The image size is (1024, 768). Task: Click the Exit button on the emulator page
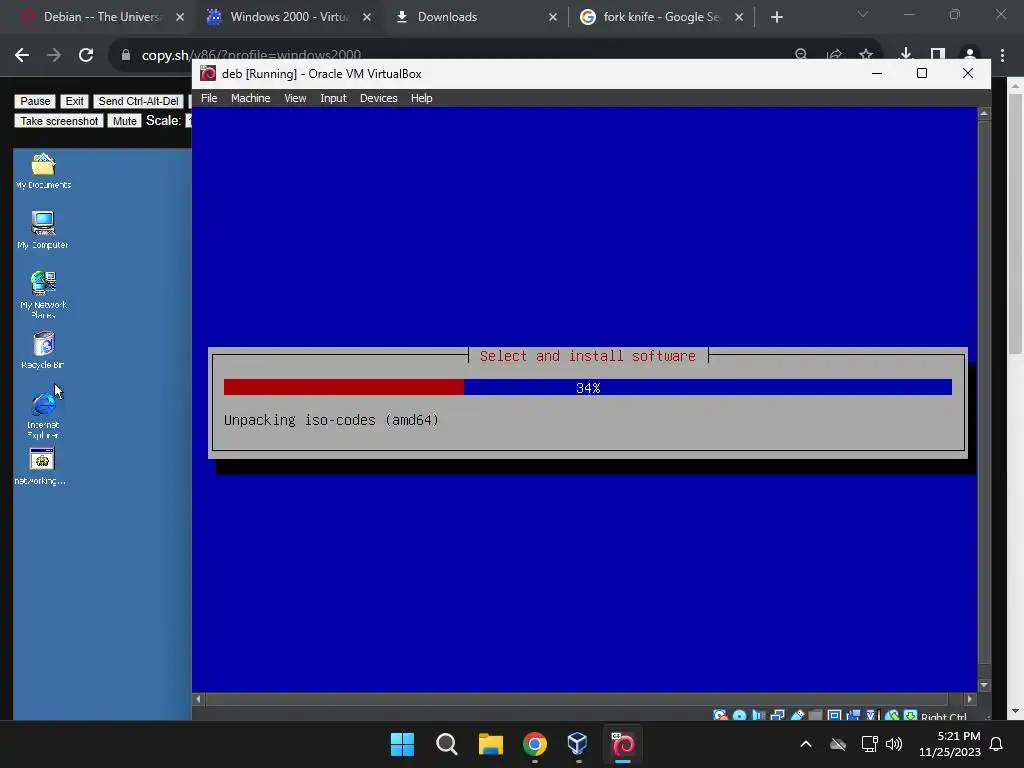pos(74,101)
